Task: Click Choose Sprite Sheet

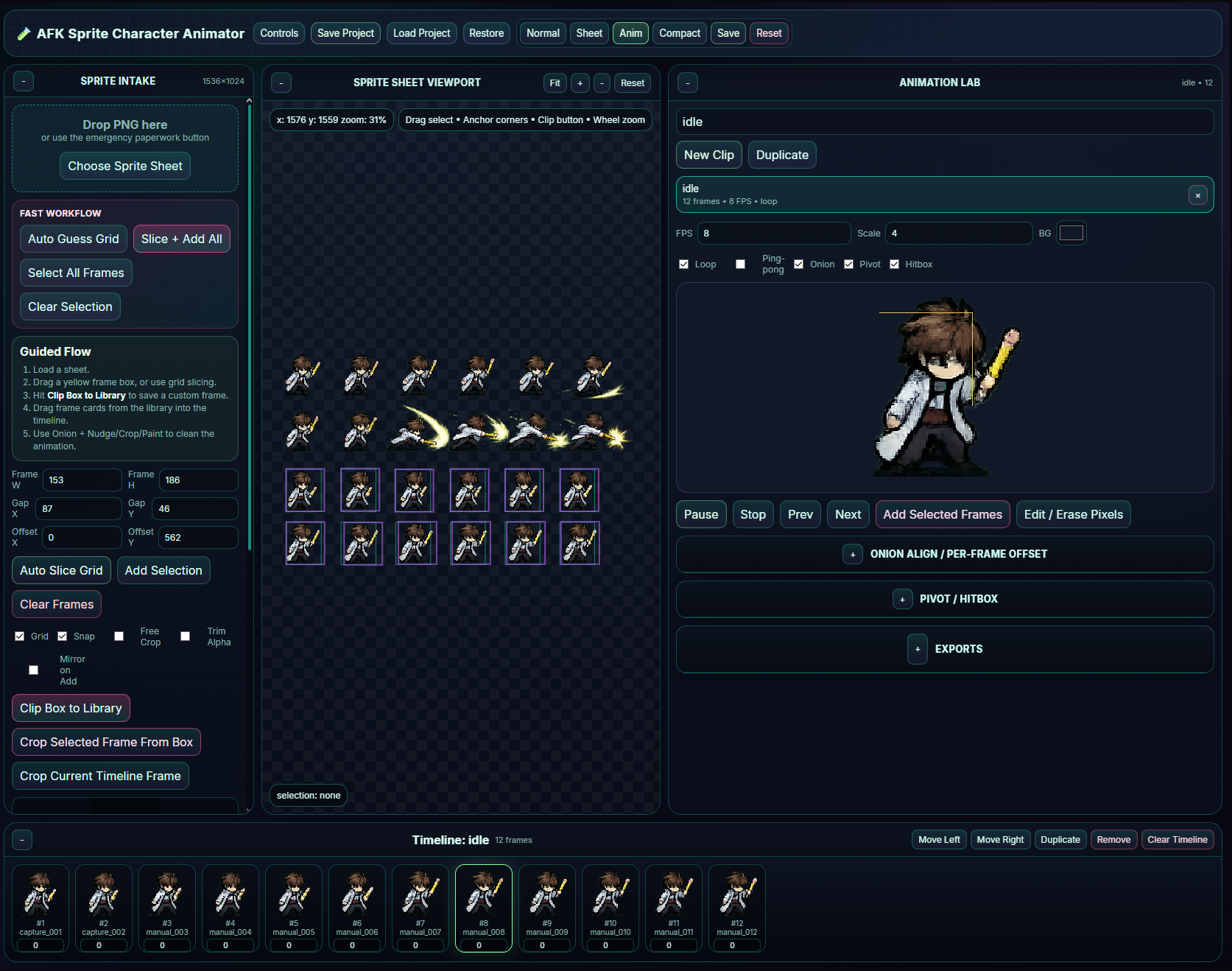Action: coord(125,166)
